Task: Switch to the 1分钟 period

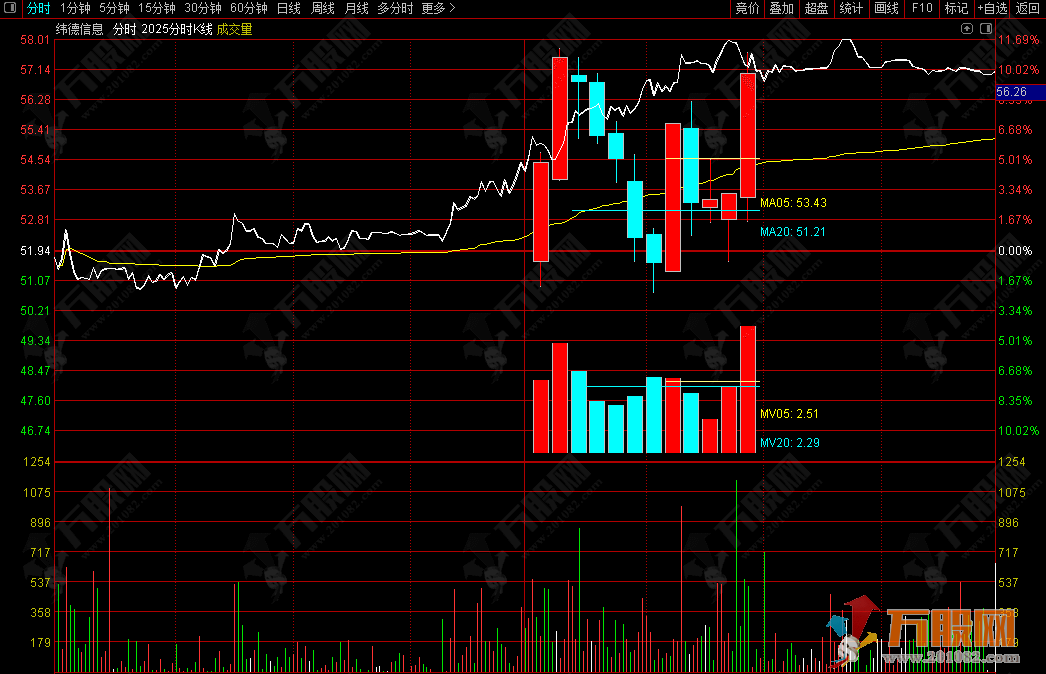Action: [x=75, y=8]
